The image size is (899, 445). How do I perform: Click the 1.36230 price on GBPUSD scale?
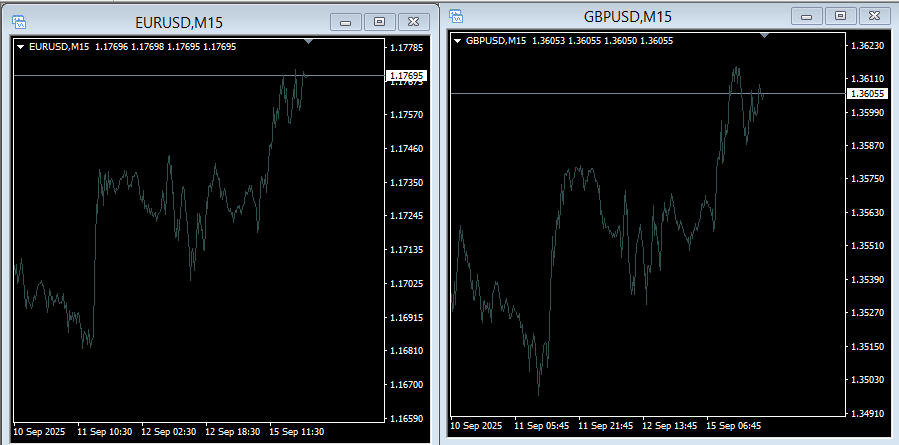[868, 45]
